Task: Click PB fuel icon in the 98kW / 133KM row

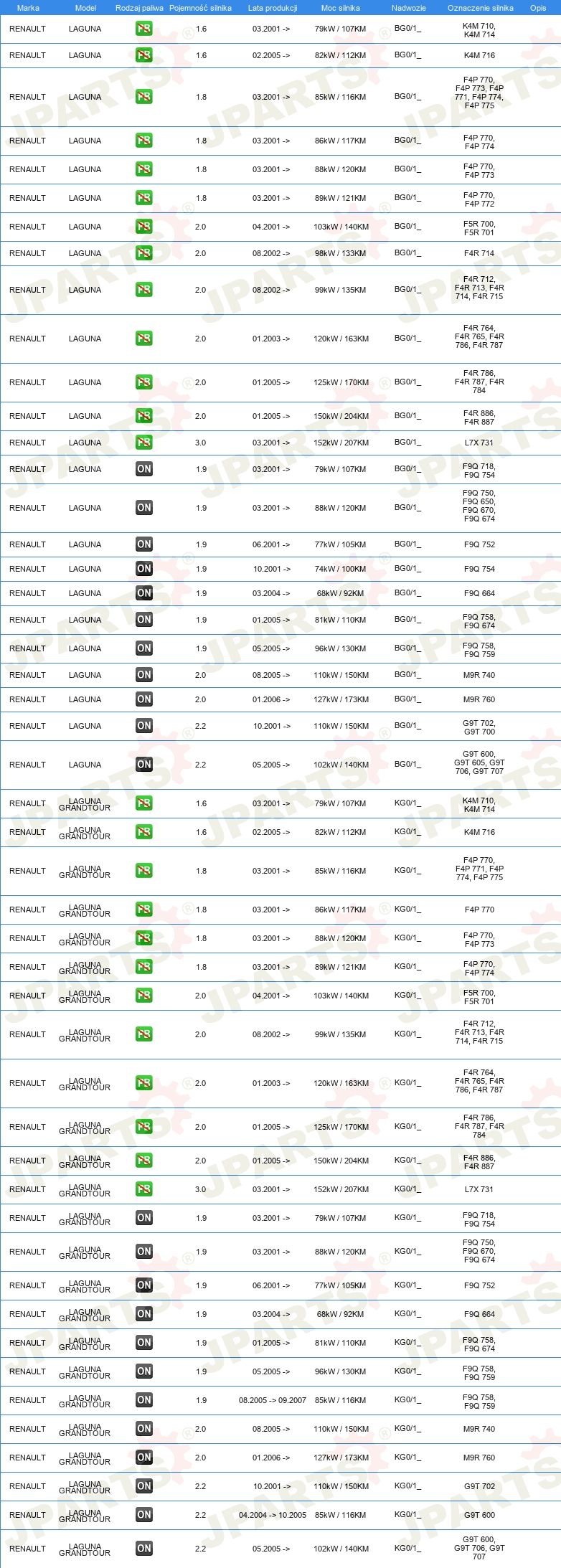Action: [x=144, y=253]
